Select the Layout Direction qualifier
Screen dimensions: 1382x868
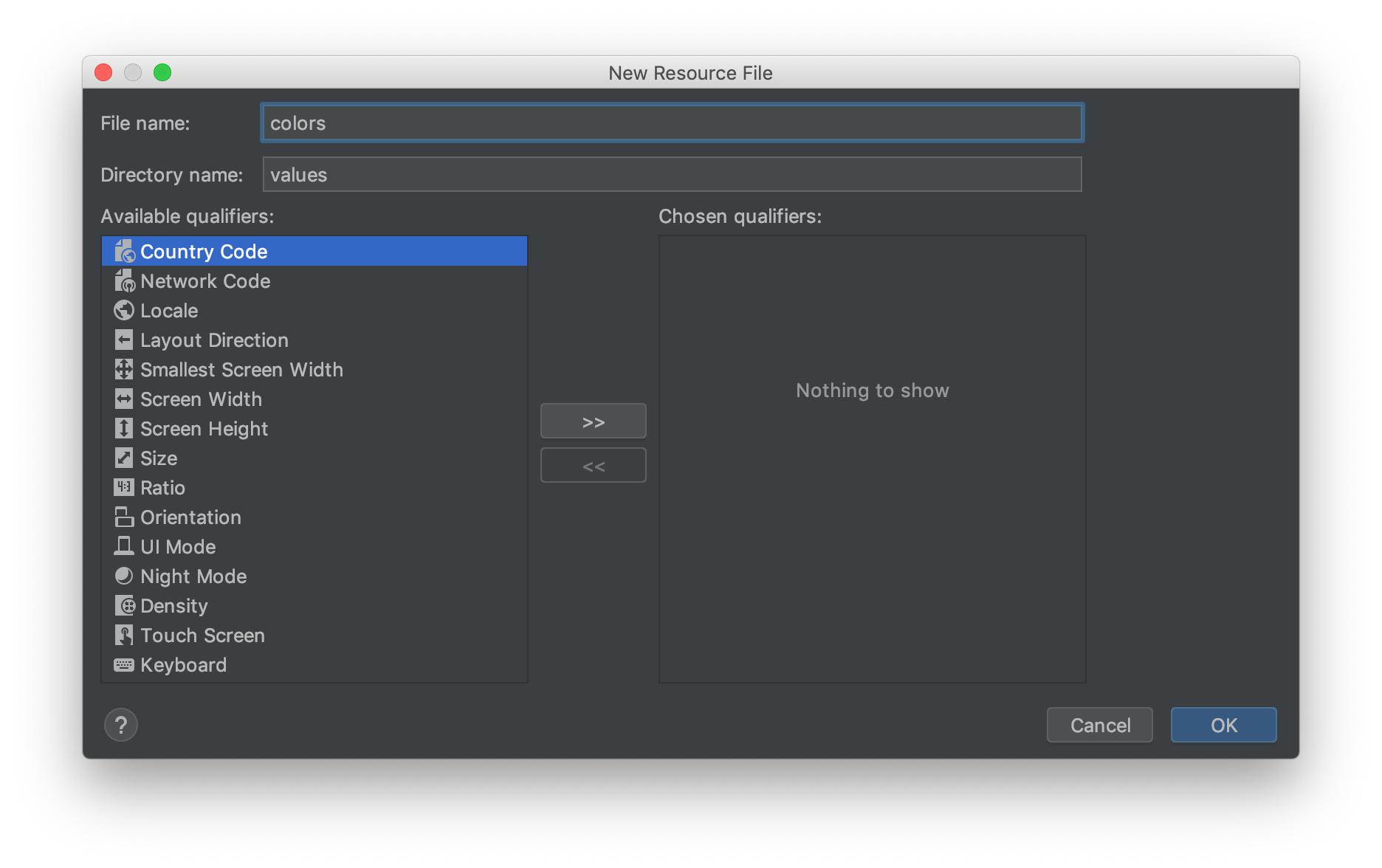314,340
